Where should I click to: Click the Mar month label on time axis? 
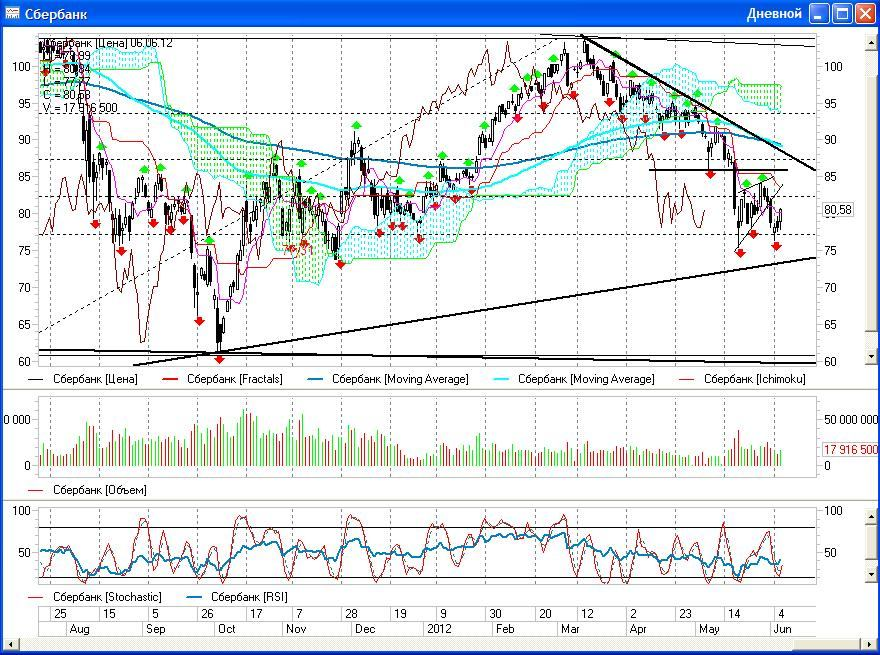(x=570, y=629)
